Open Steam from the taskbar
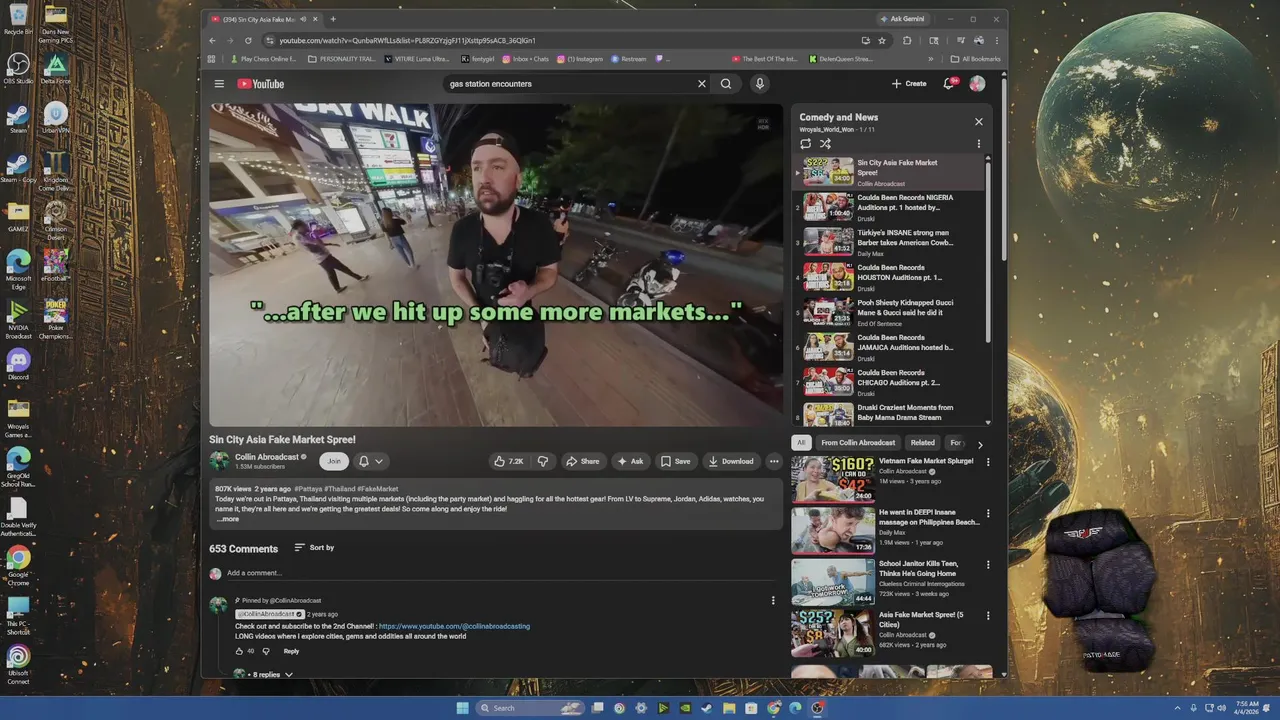Screen dimensions: 1280x720 (707, 708)
